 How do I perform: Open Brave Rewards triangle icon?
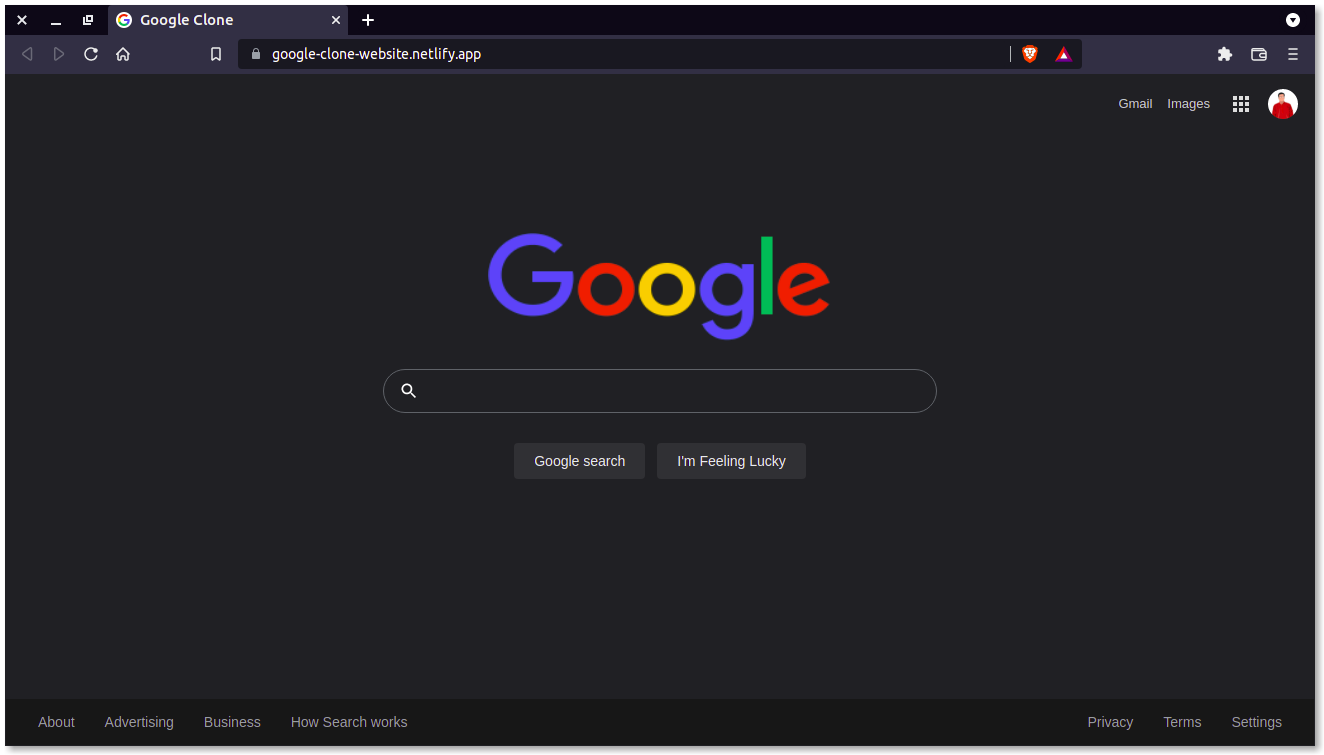point(1063,54)
